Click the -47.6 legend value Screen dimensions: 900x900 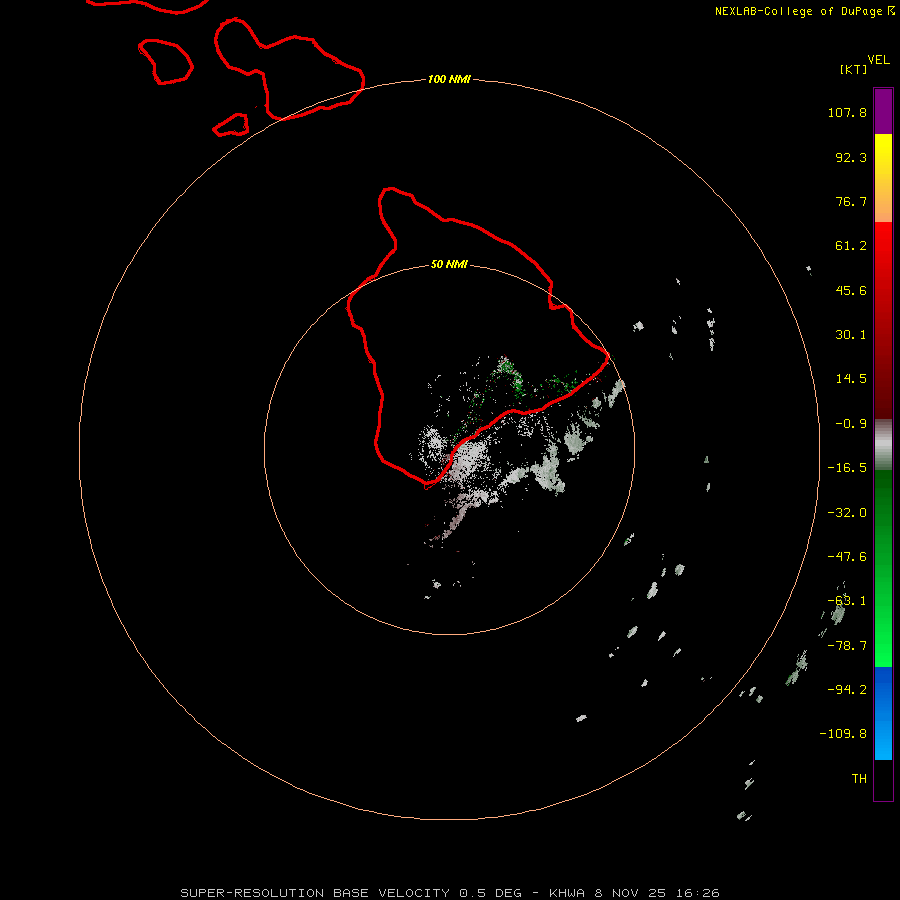pos(847,557)
